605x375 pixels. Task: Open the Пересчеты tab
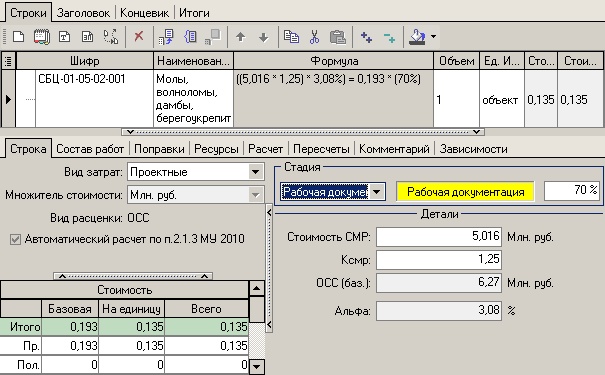[x=321, y=149]
